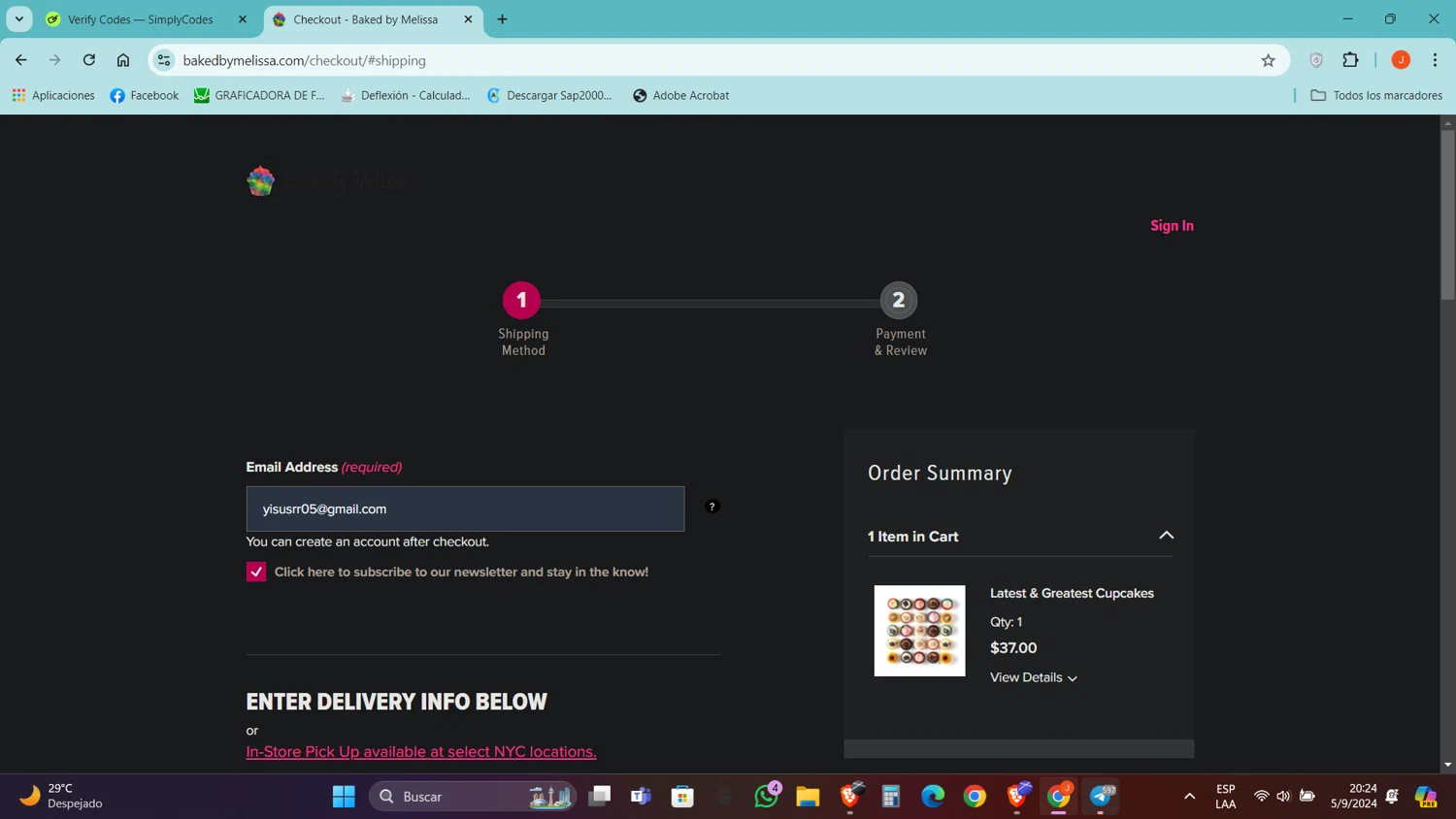Click the email help question mark icon
The height and width of the screenshot is (819, 1456).
712,507
